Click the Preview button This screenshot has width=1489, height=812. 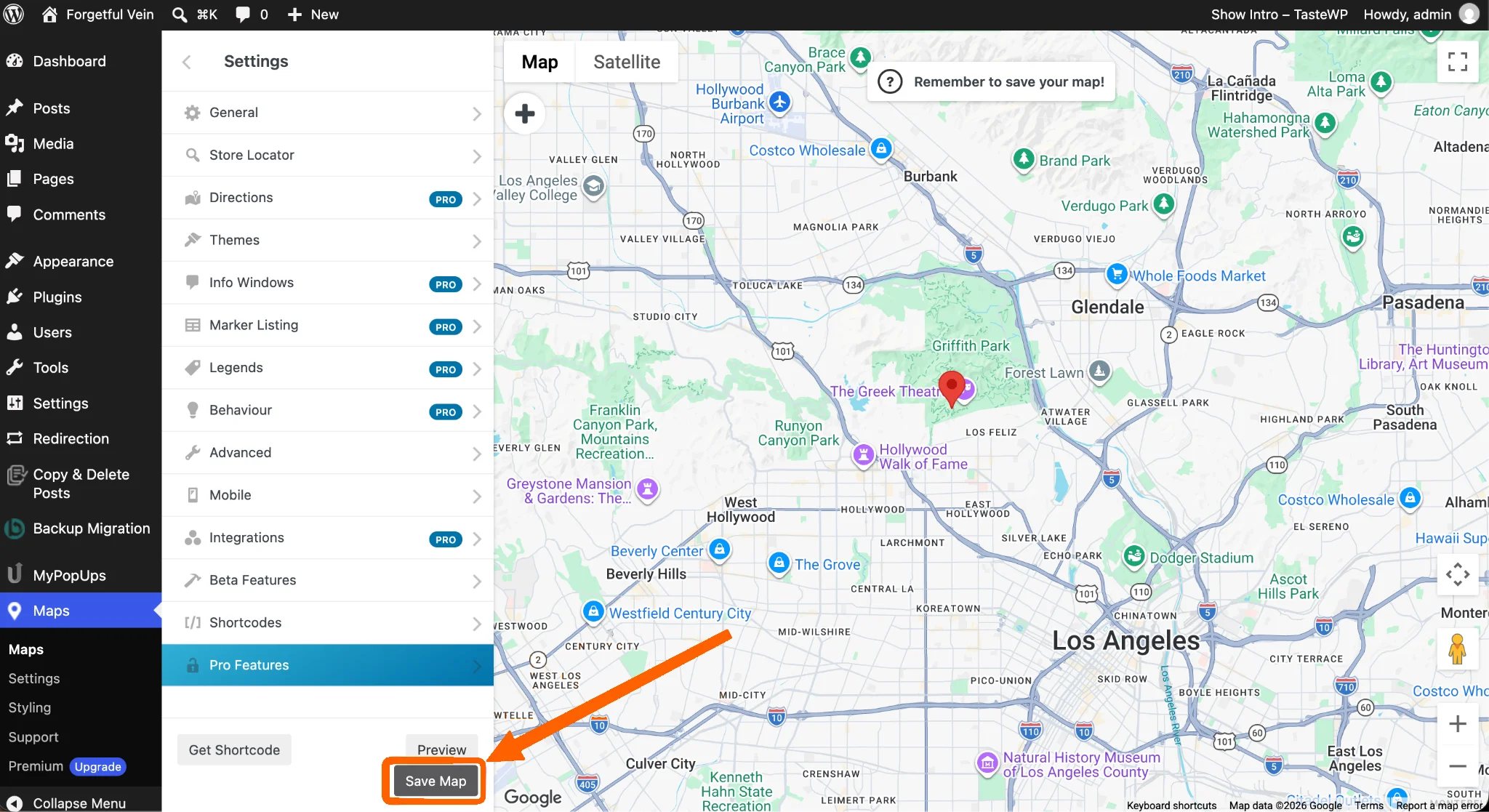point(441,749)
